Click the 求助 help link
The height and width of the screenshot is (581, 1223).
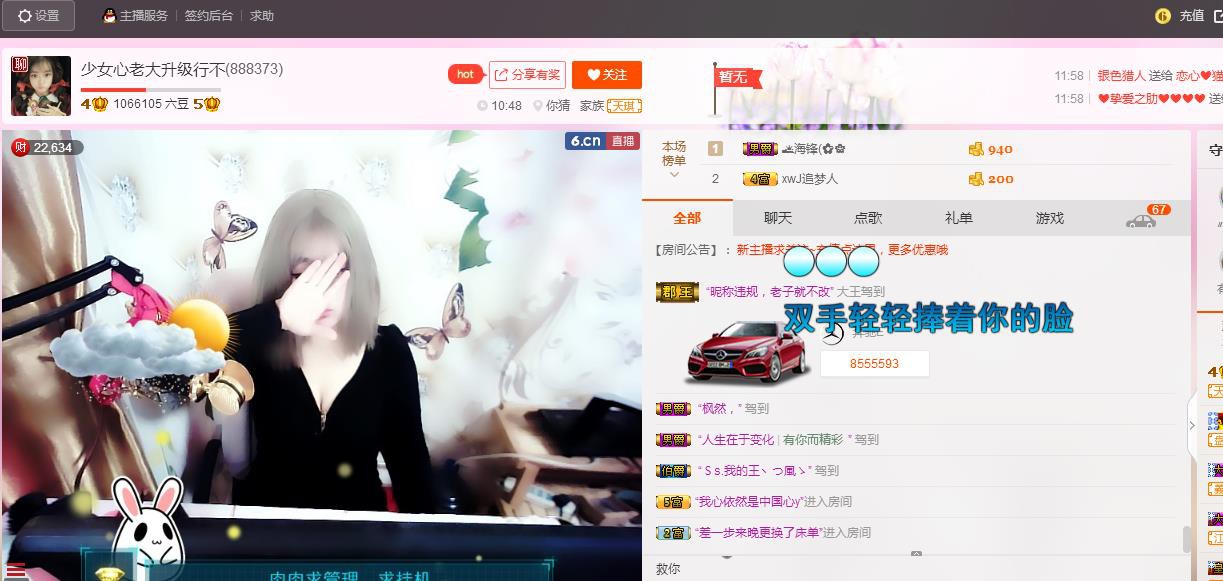[x=262, y=16]
